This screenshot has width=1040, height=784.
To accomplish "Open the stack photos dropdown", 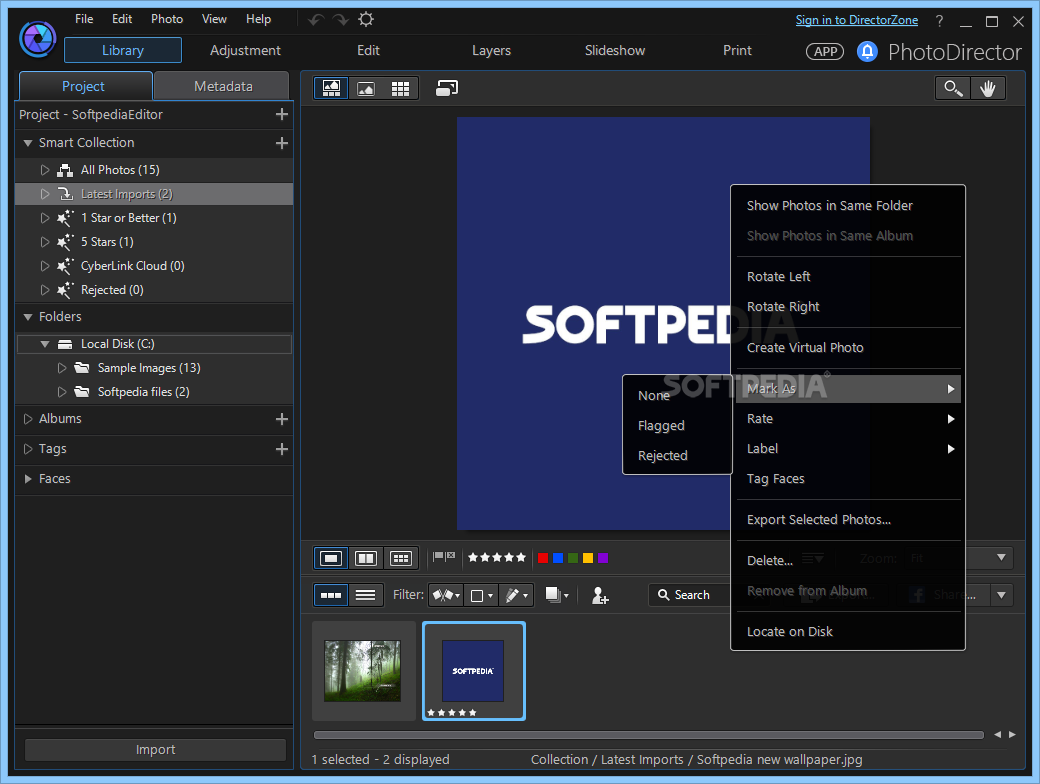I will tap(556, 595).
